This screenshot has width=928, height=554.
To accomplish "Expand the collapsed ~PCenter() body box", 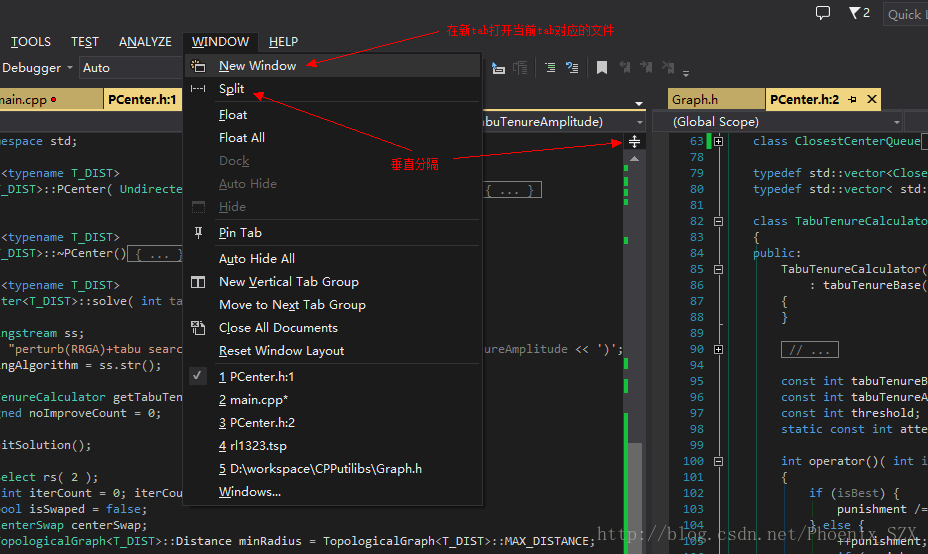I will [155, 255].
